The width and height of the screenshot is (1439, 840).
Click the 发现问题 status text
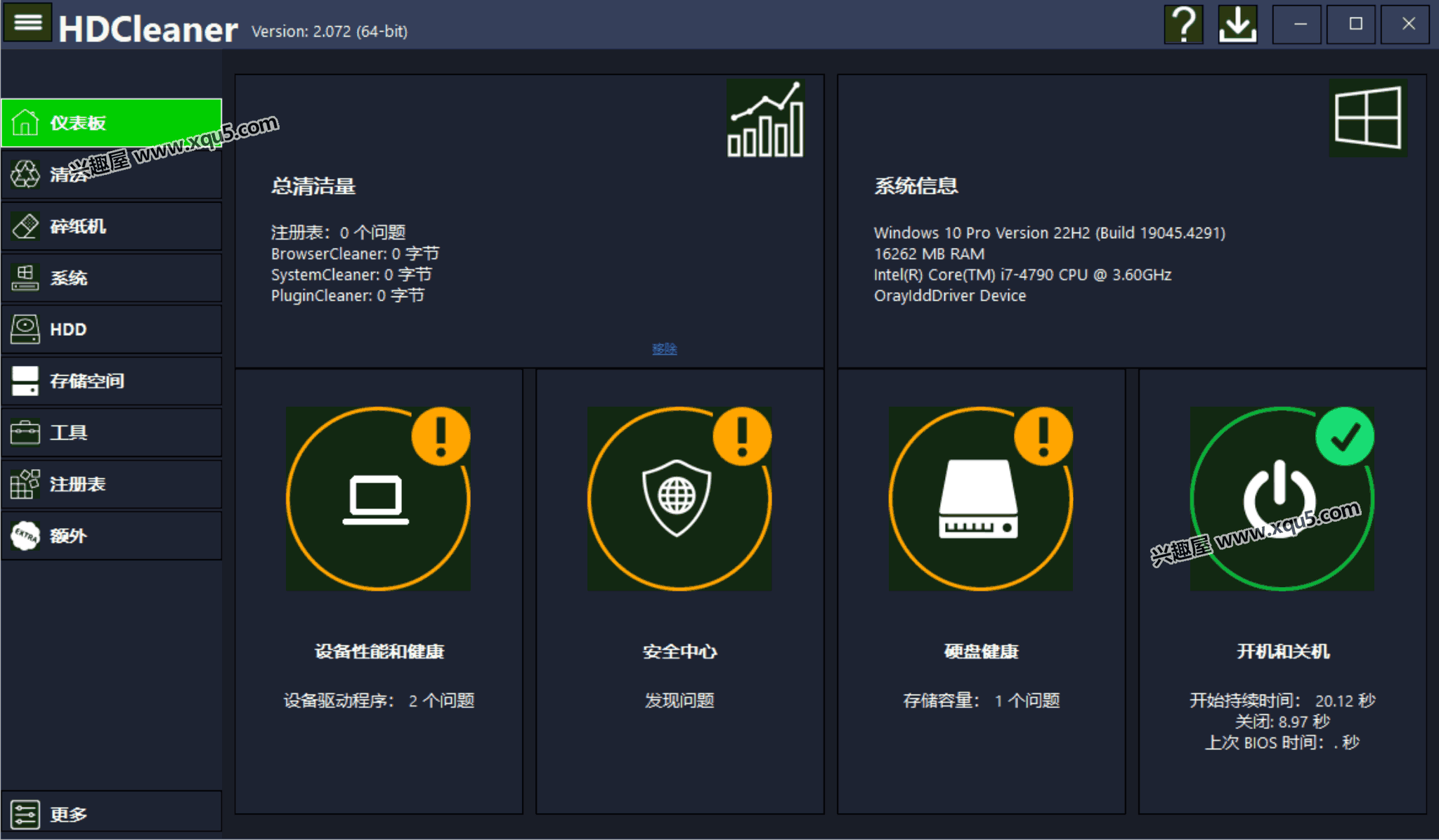click(679, 701)
